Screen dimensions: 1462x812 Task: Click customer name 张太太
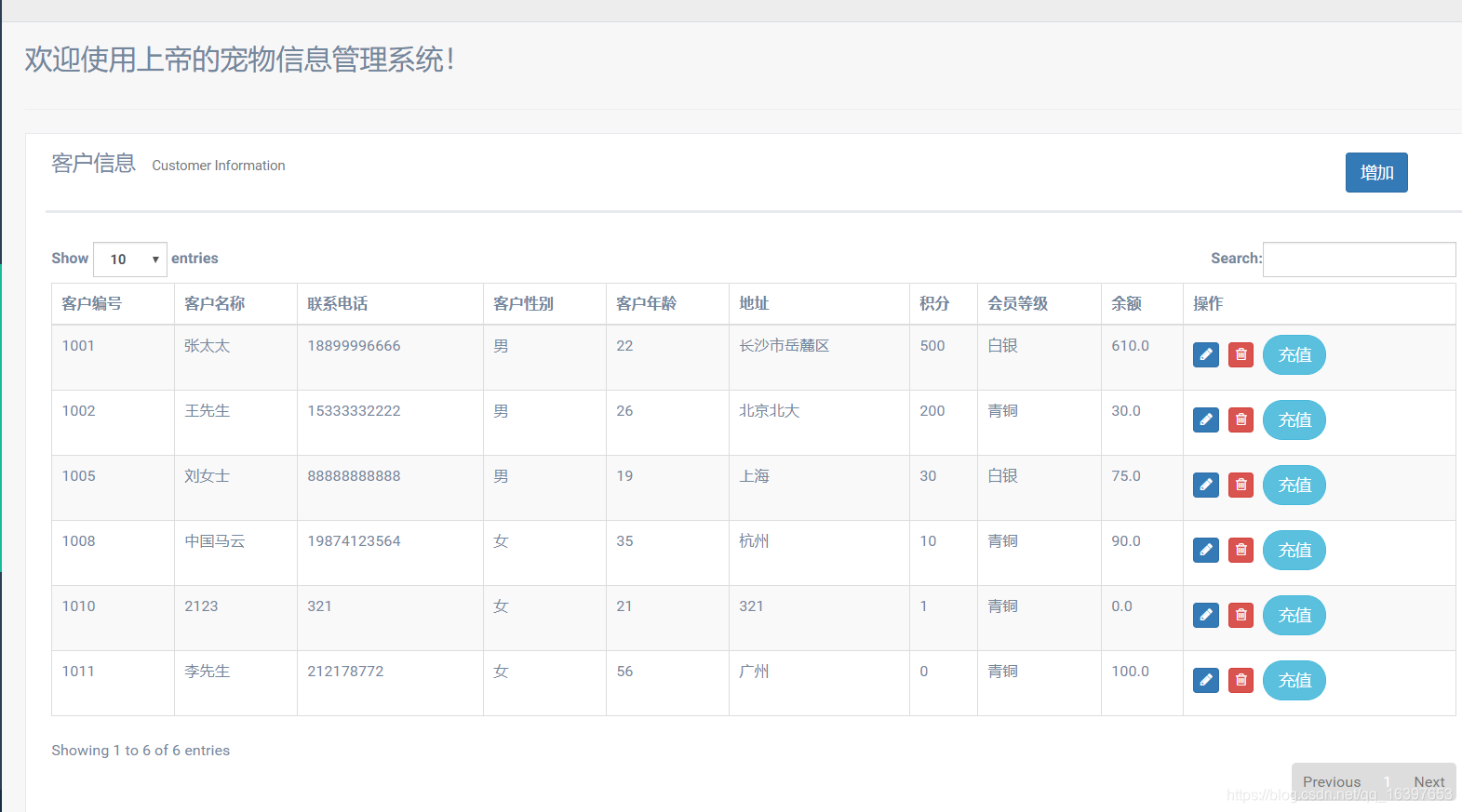click(x=207, y=346)
